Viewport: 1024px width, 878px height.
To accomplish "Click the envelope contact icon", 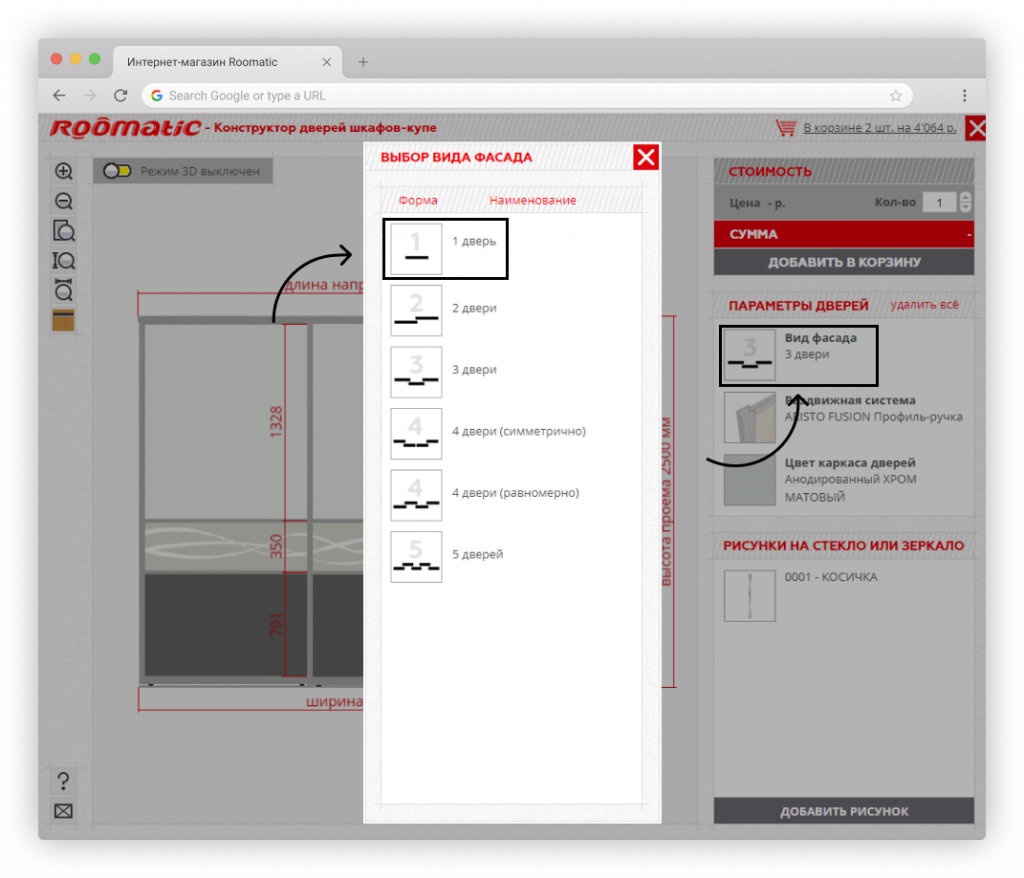I will 64,811.
